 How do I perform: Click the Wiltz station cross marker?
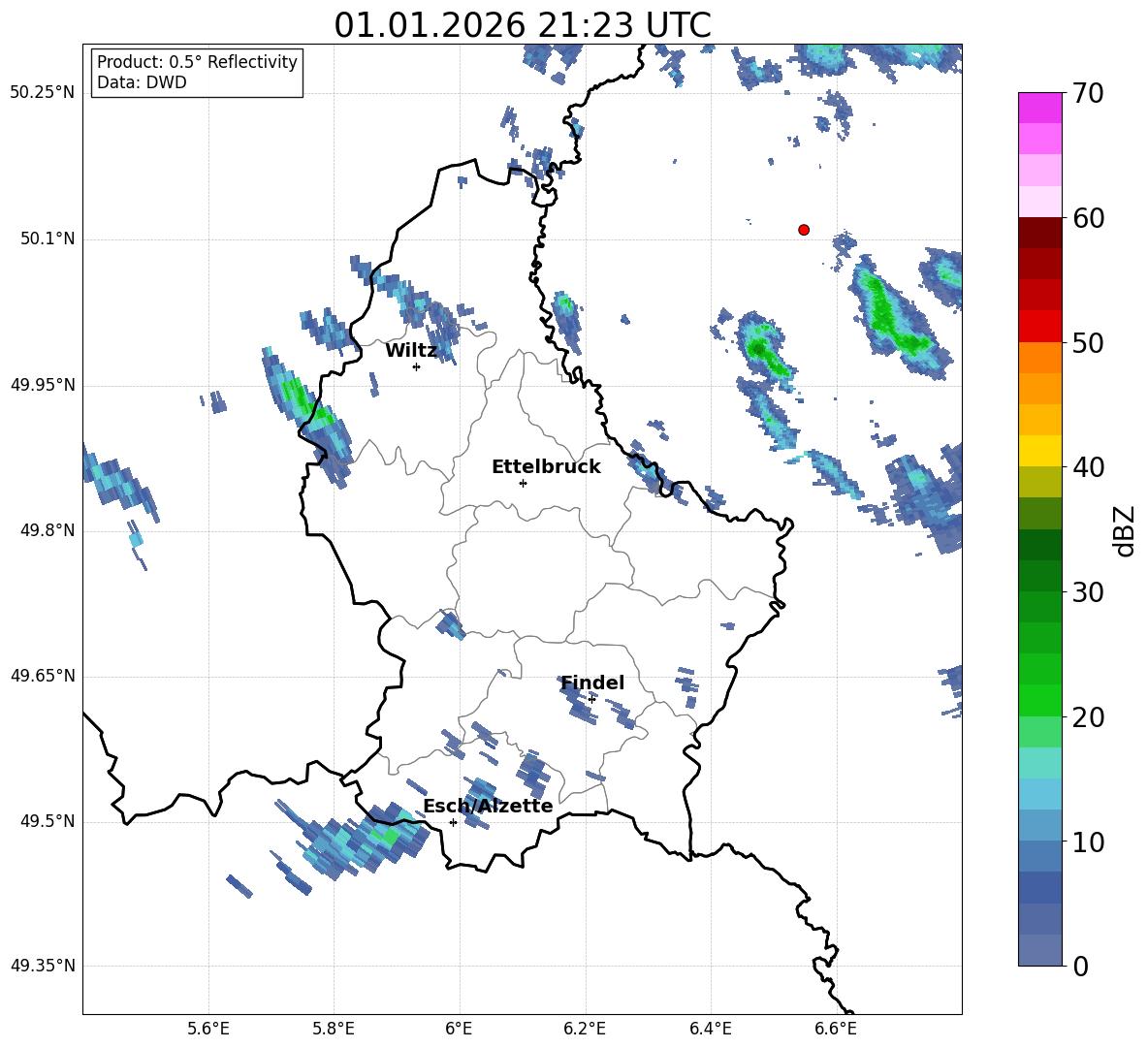click(417, 366)
